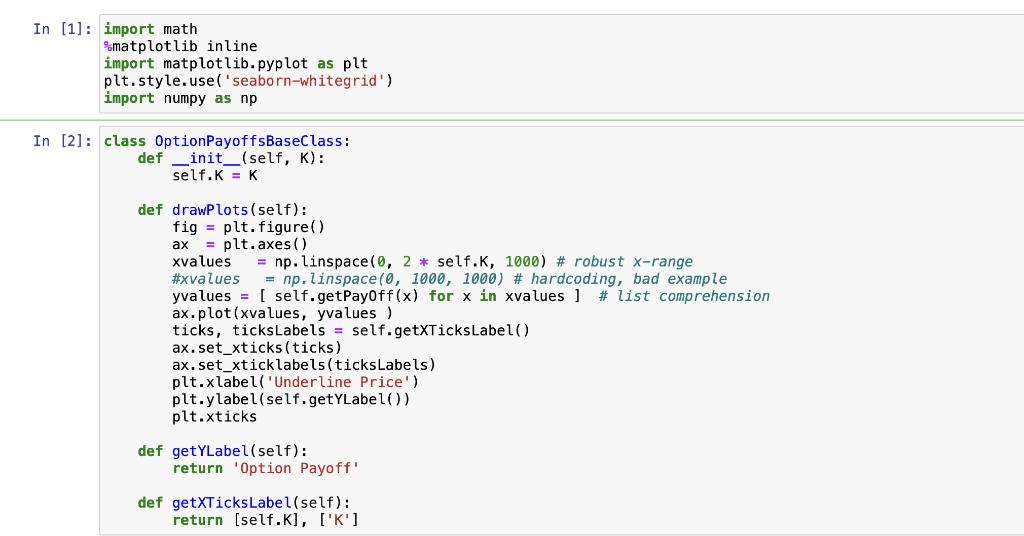Click the 'import numpy as np' line
1024x536 pixels.
[x=180, y=98]
